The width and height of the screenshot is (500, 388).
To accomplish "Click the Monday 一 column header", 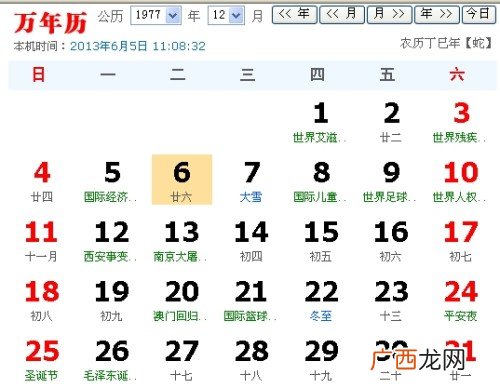I will 108,74.
